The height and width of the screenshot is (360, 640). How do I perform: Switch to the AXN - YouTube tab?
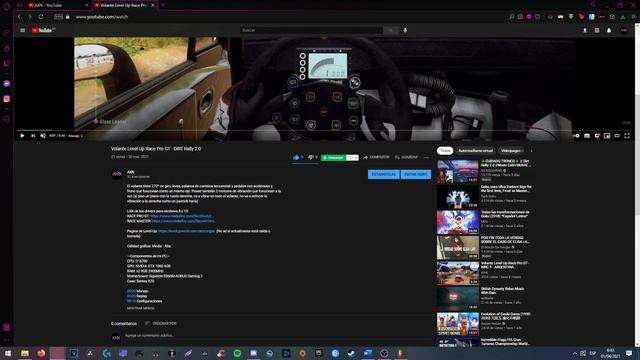pyautogui.click(x=56, y=5)
